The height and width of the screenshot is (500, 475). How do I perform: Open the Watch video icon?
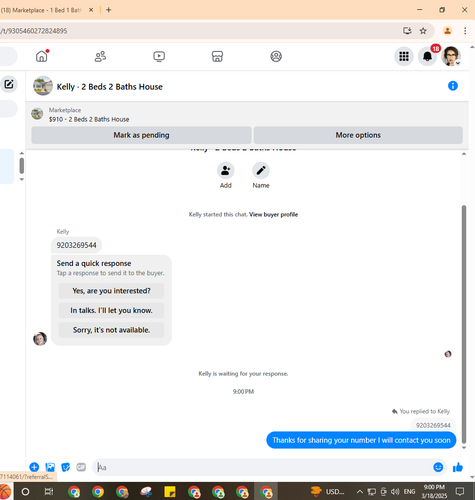159,56
